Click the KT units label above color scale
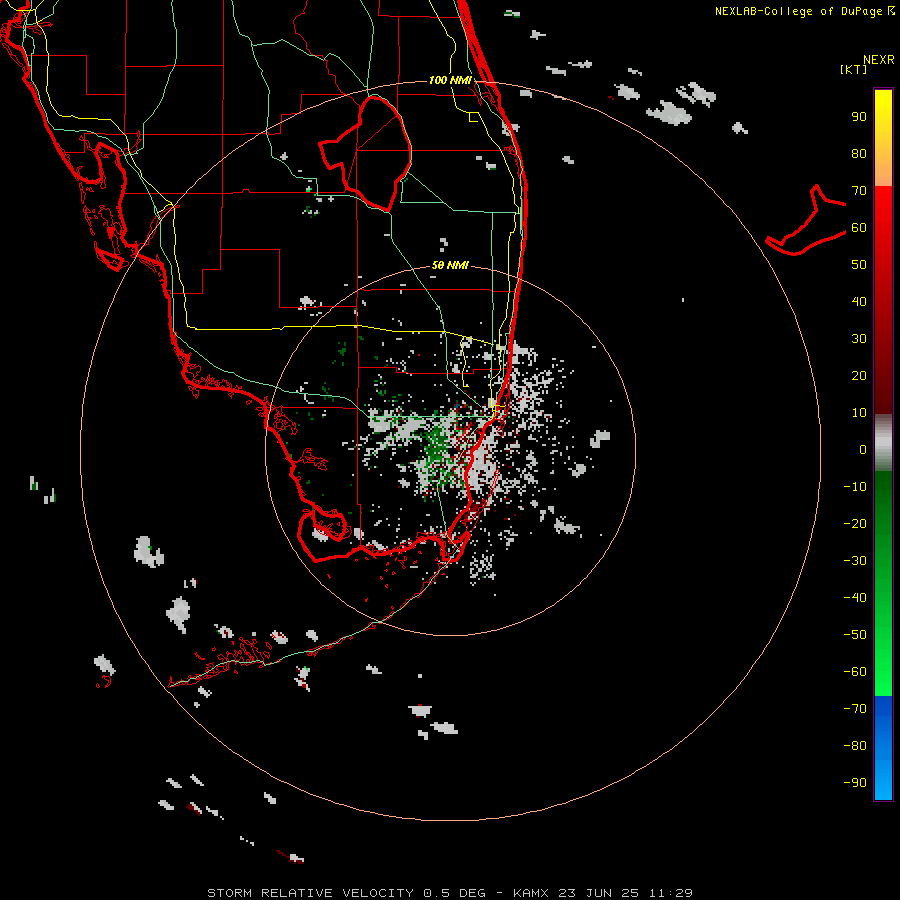The width and height of the screenshot is (900, 900). pos(854,69)
